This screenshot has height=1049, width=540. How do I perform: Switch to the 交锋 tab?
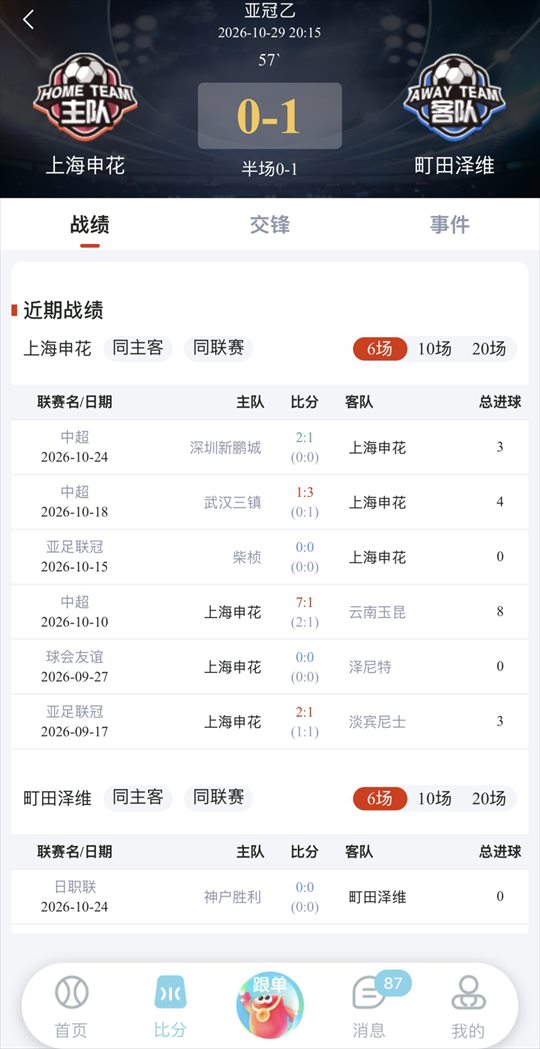[x=270, y=225]
